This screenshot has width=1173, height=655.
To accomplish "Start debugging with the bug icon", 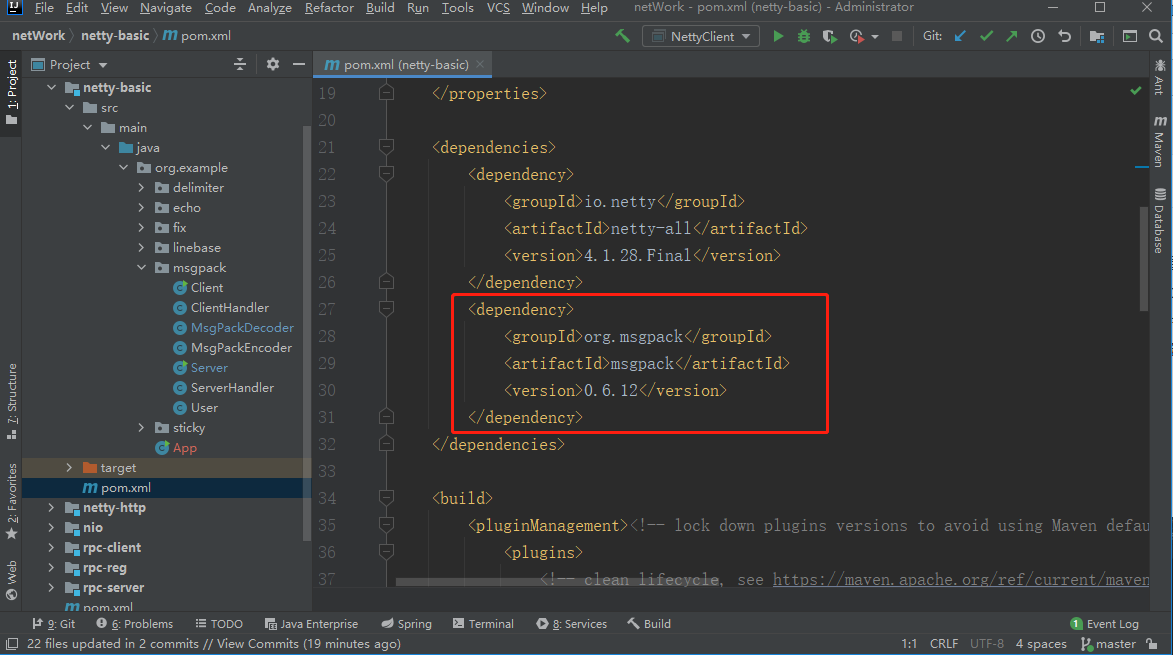I will (x=804, y=36).
